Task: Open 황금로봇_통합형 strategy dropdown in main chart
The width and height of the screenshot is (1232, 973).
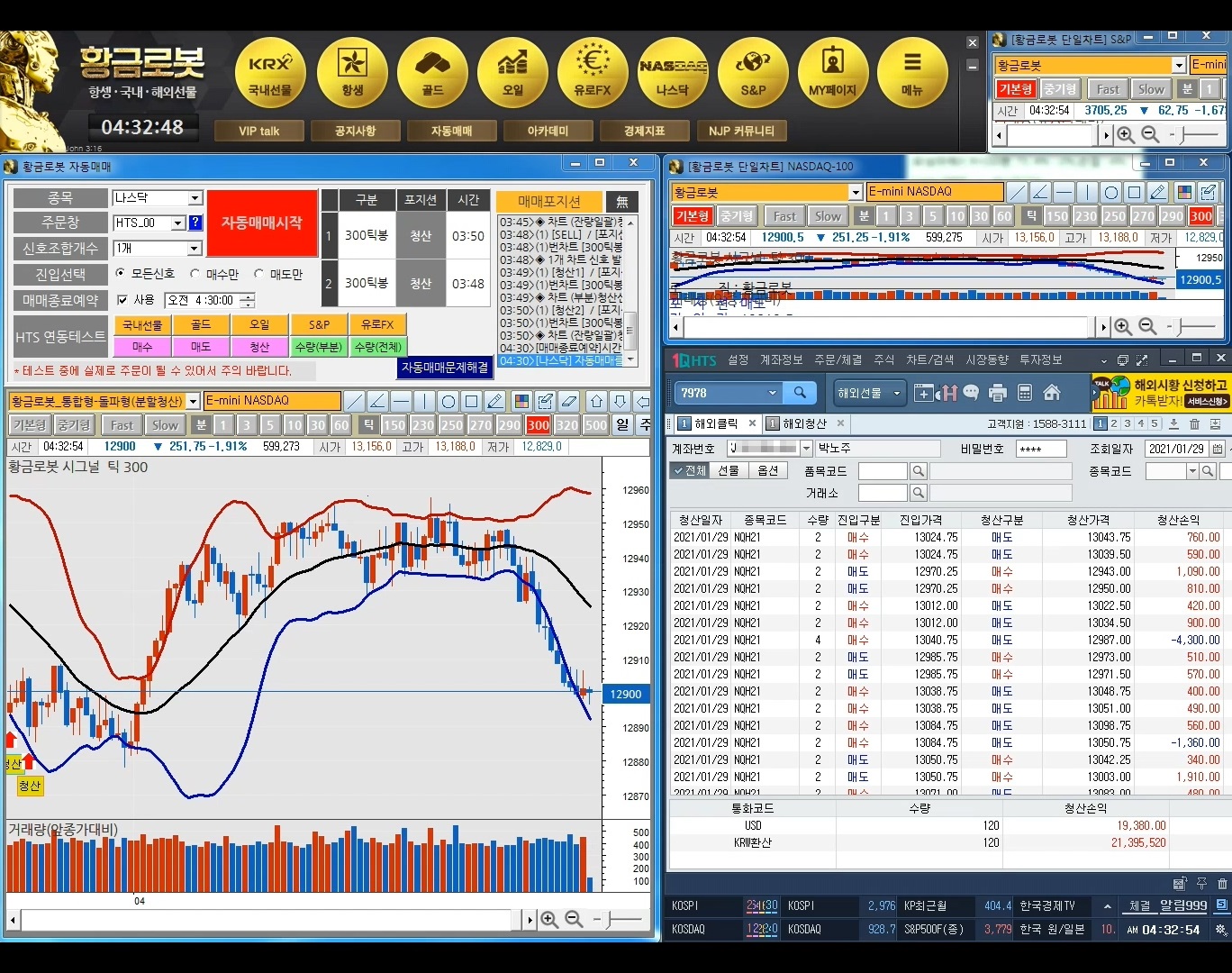Action: click(194, 401)
